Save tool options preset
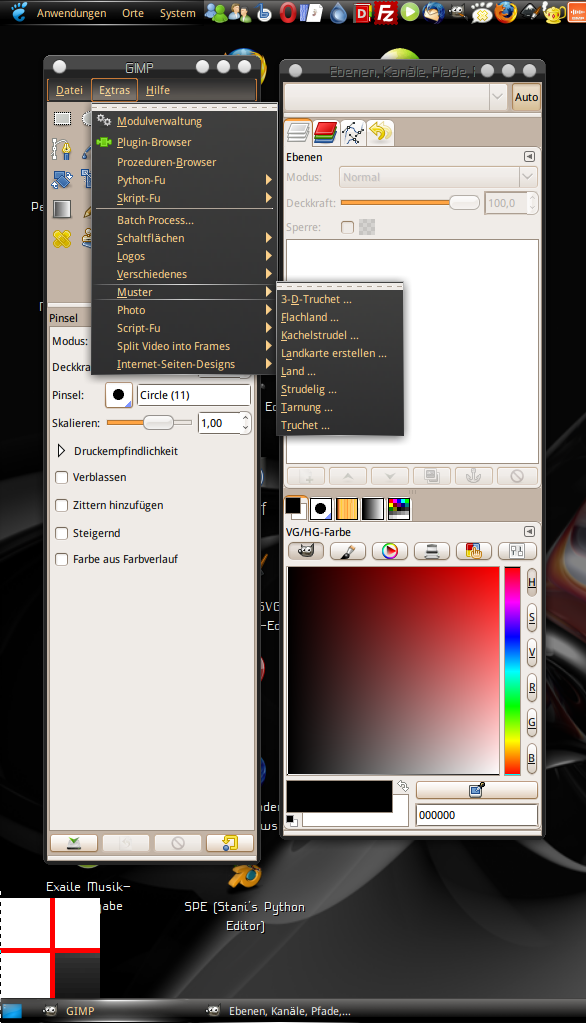The image size is (586, 1023). pos(74,843)
